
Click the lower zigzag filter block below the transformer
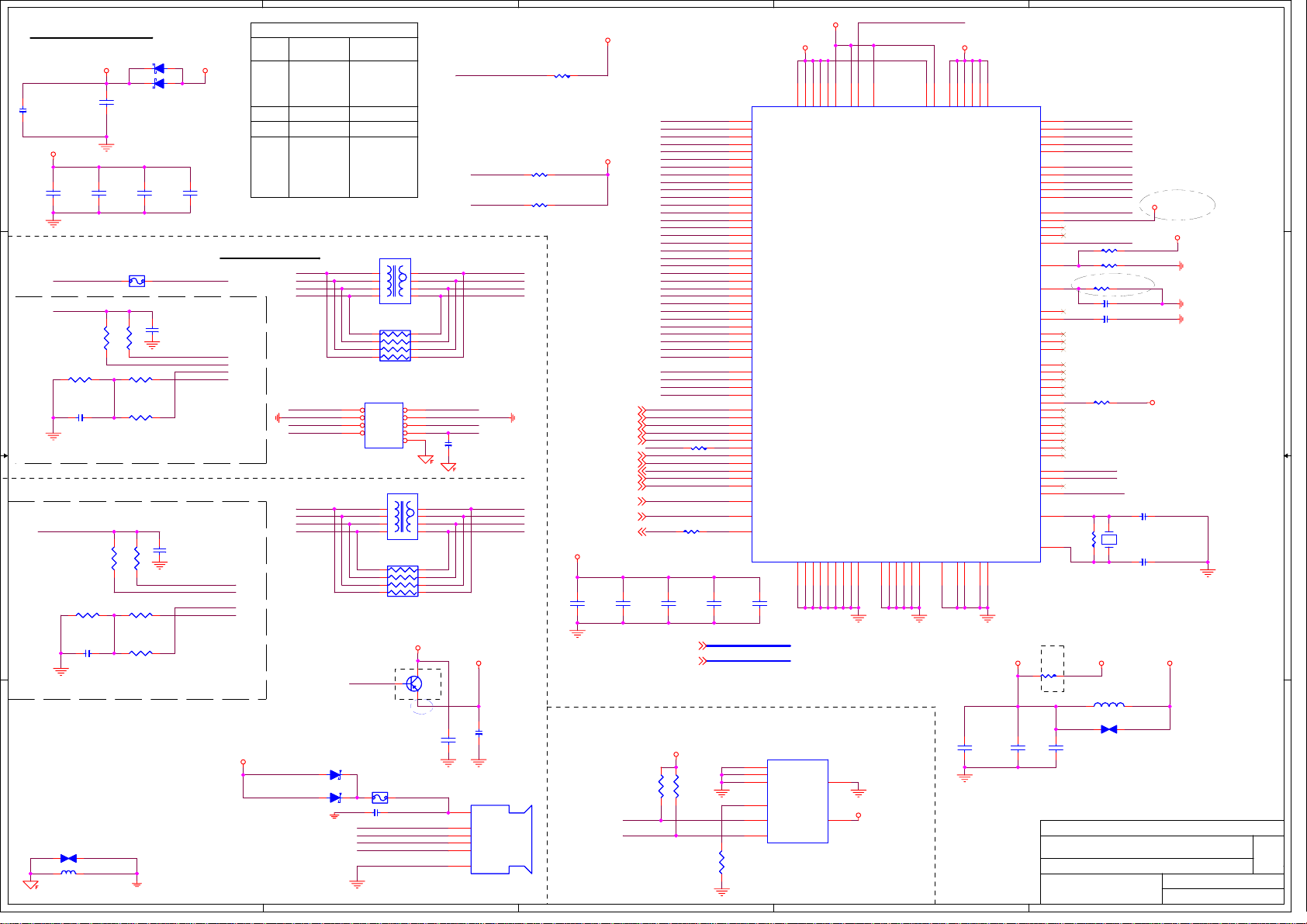tap(403, 581)
